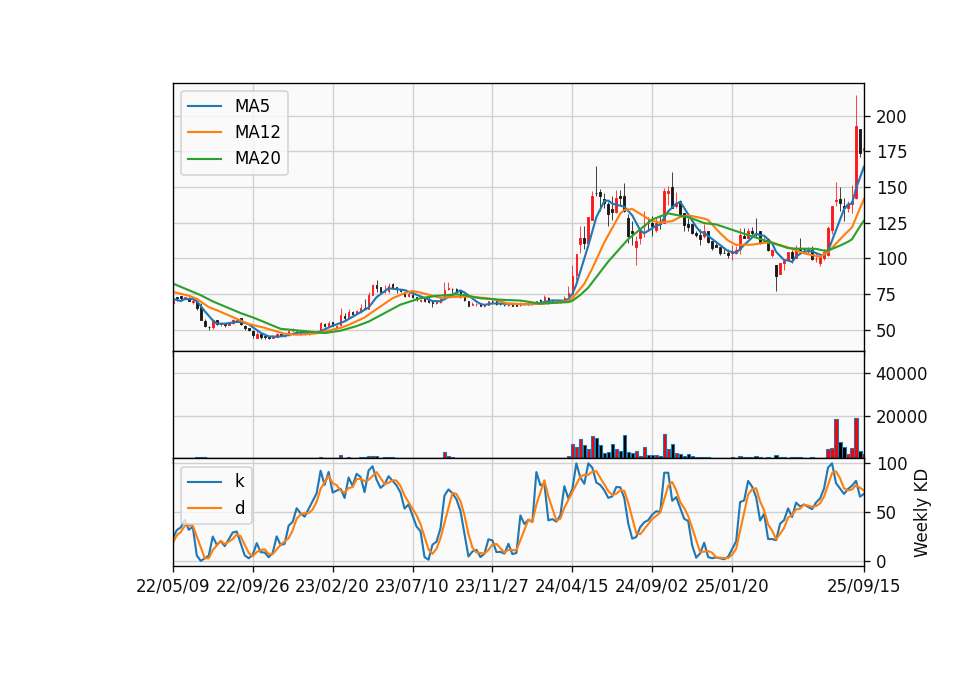
Task: Click the 23/07/10 date tick label
Action: pos(412,586)
